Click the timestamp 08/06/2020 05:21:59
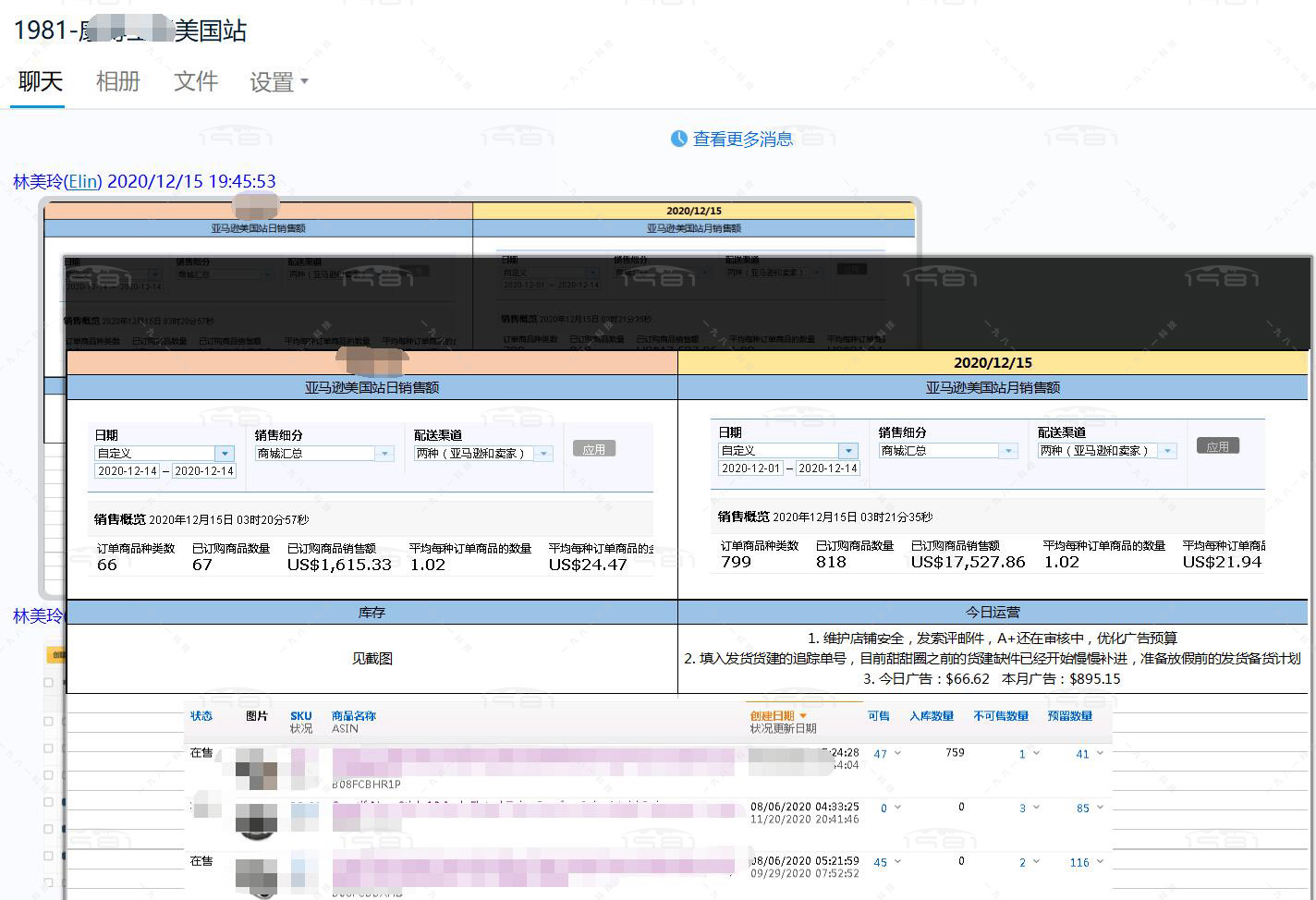Screen dimensions: 1316x900 [805, 861]
